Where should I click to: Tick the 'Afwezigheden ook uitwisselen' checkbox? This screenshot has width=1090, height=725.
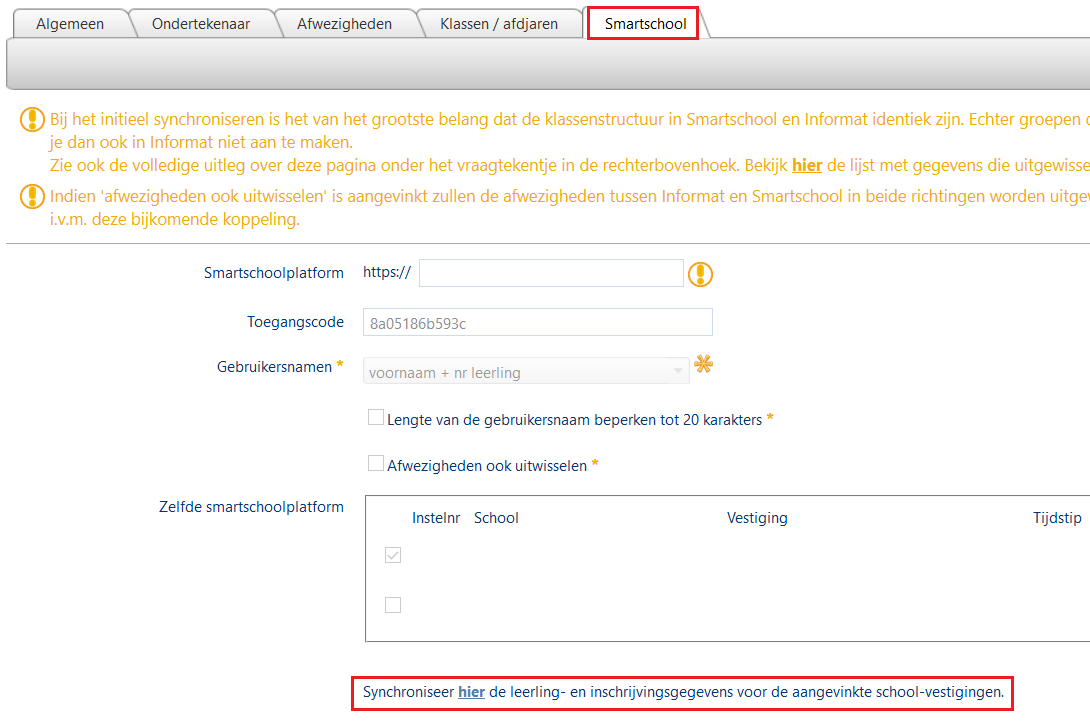click(375, 464)
